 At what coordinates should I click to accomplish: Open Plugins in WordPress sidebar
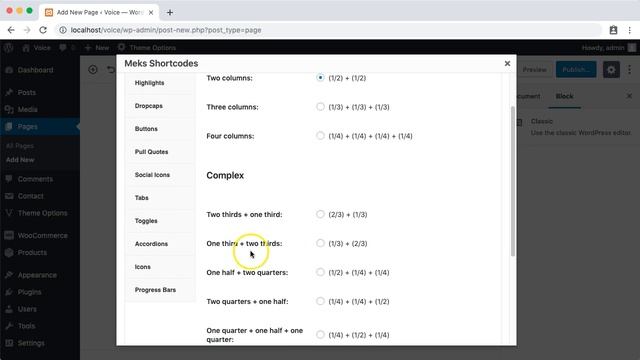pos(40,292)
